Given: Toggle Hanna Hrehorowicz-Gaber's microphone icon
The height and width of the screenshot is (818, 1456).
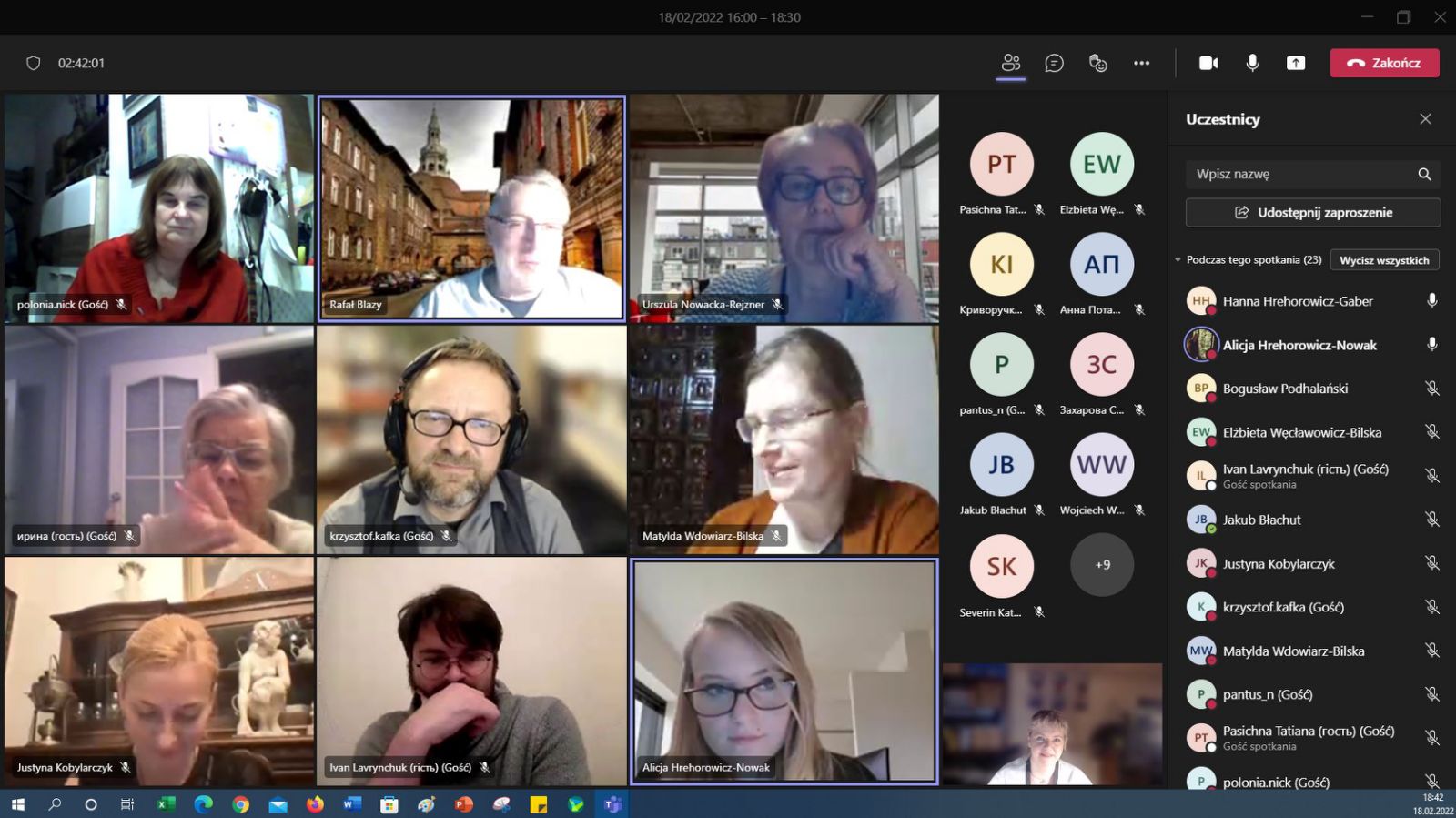Looking at the screenshot, I should pos(1431,301).
